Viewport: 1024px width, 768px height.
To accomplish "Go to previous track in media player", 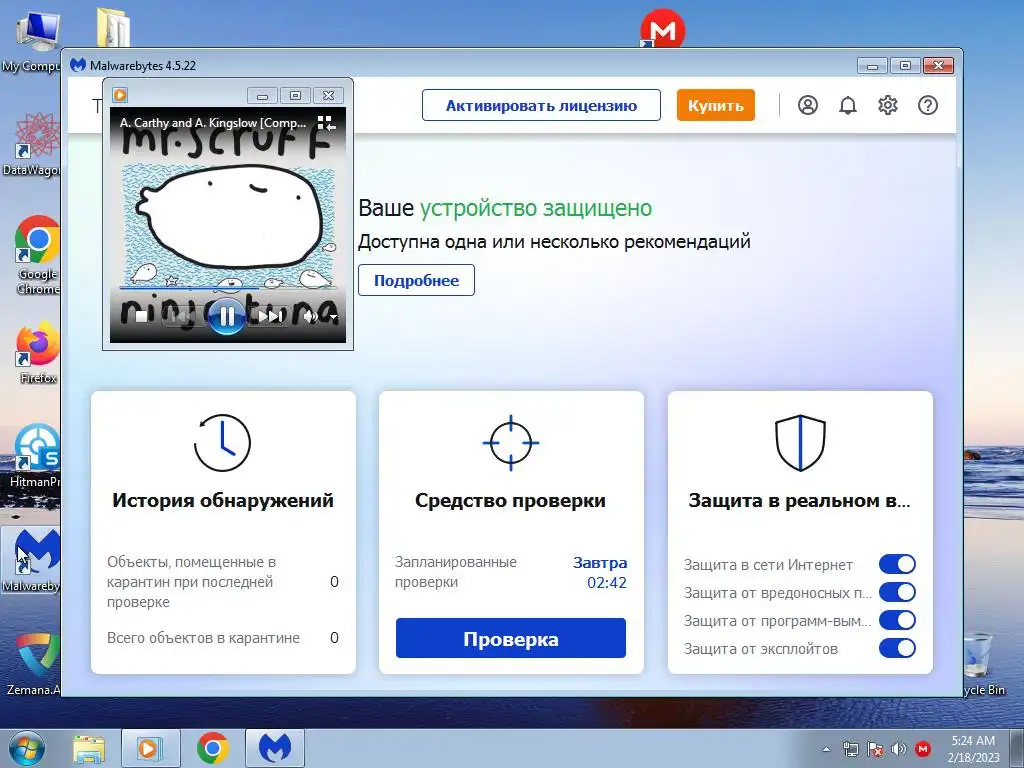I will pyautogui.click(x=183, y=317).
